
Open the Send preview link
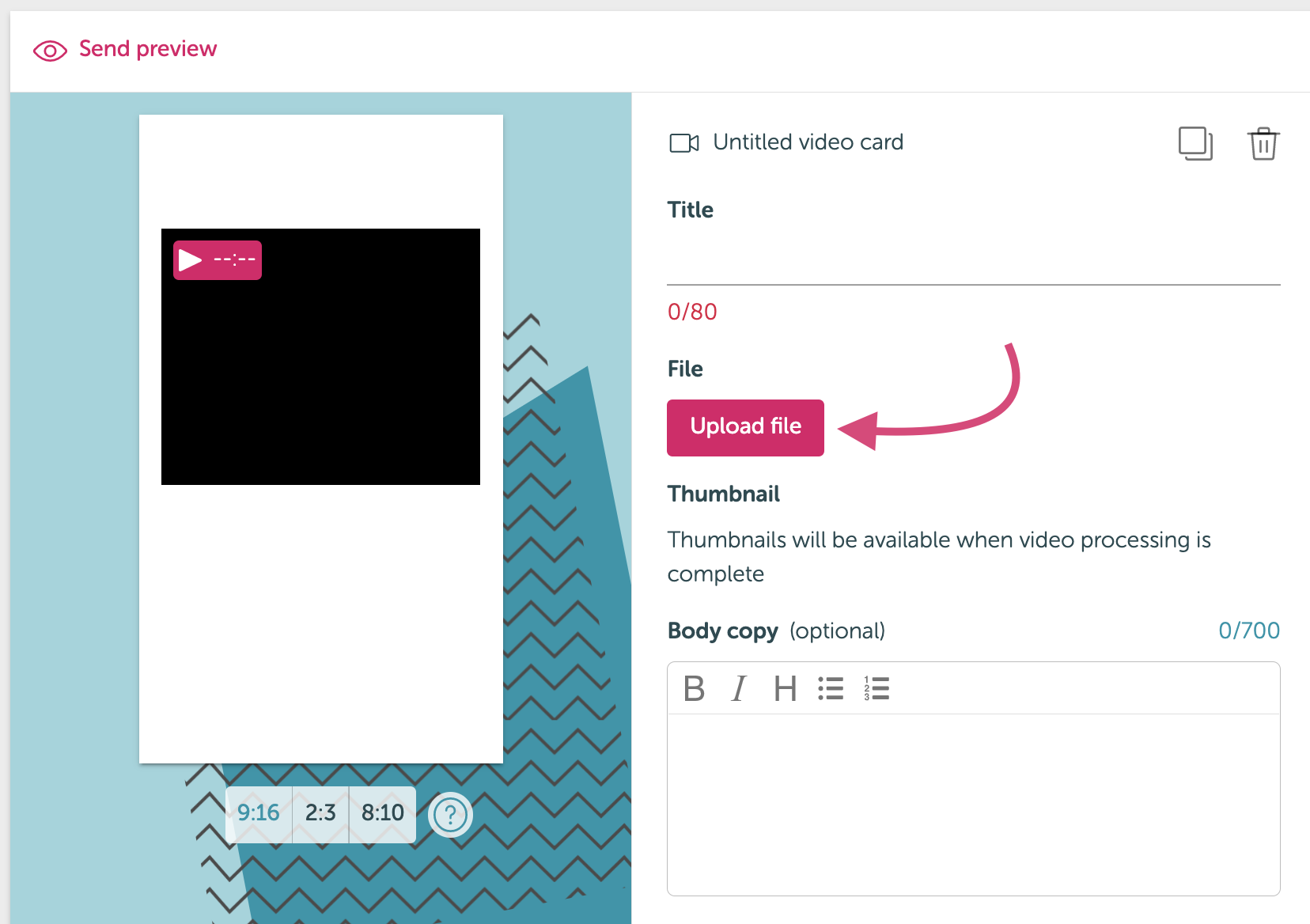[x=147, y=49]
